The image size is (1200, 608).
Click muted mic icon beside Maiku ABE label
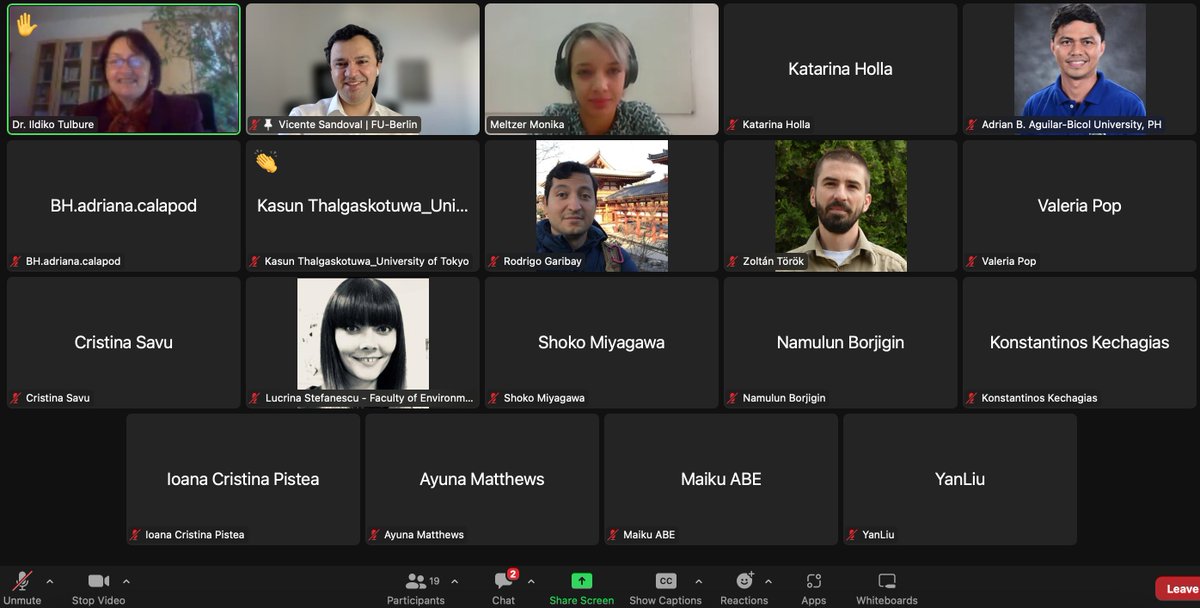613,535
